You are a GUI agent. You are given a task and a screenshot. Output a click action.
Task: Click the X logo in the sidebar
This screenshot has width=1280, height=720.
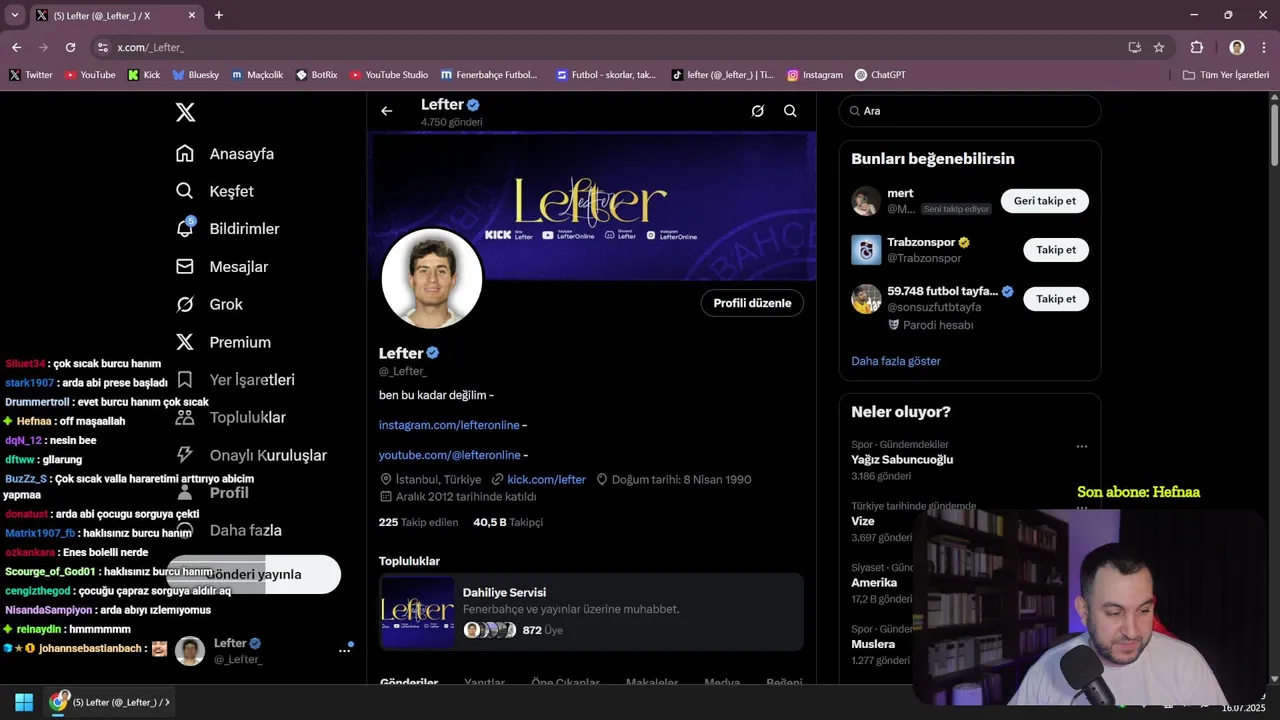(185, 112)
